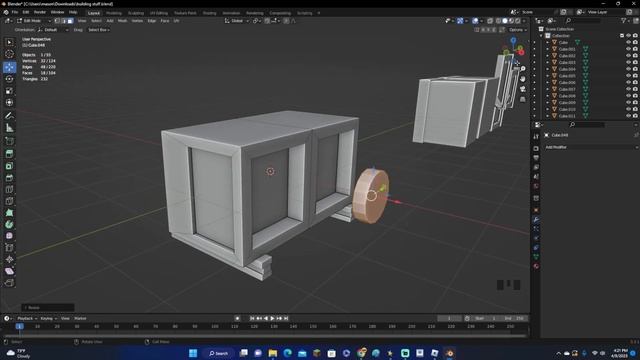Open the File menu

15,12
